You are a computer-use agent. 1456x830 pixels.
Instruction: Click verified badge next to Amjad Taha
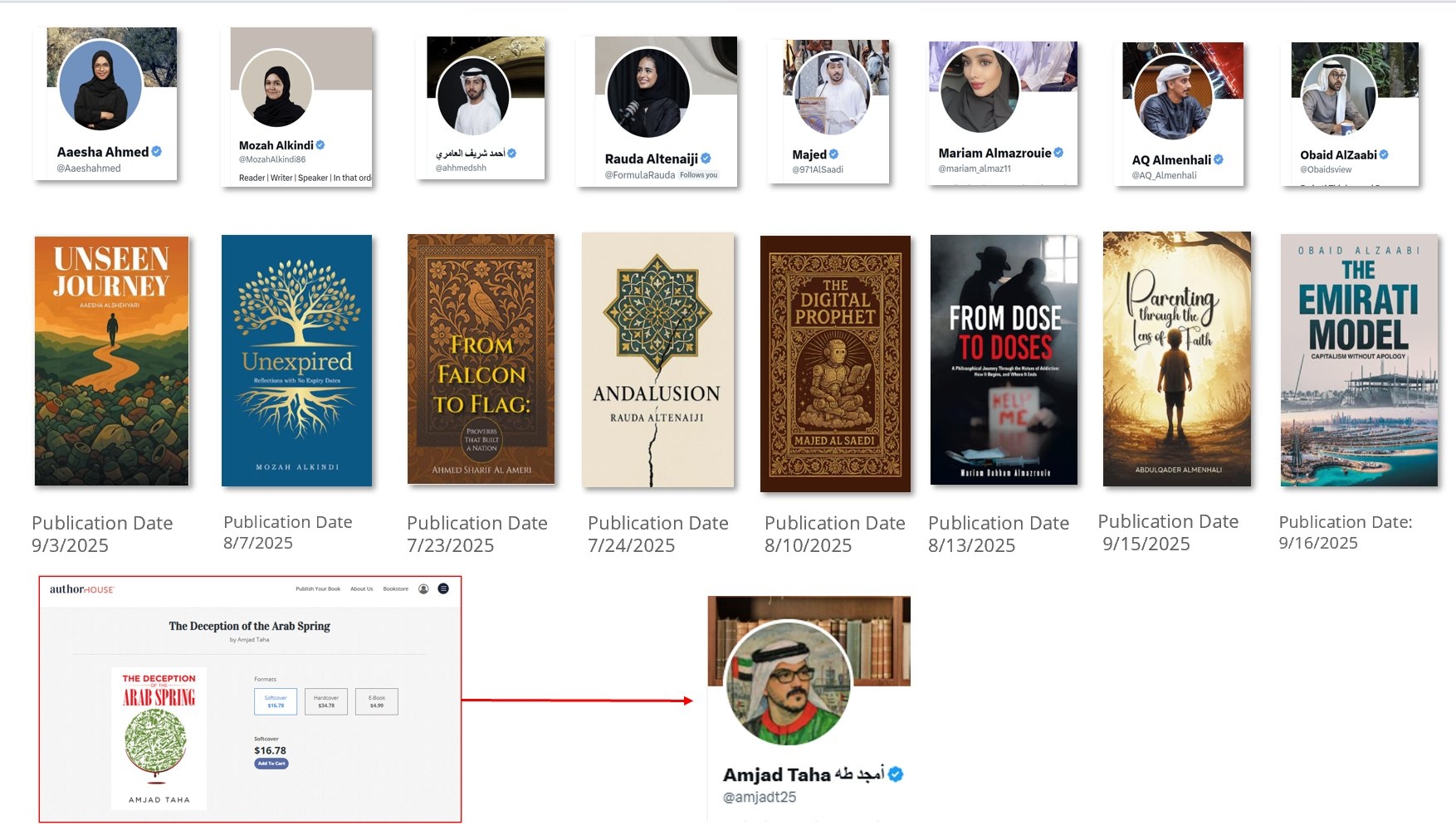(896, 774)
